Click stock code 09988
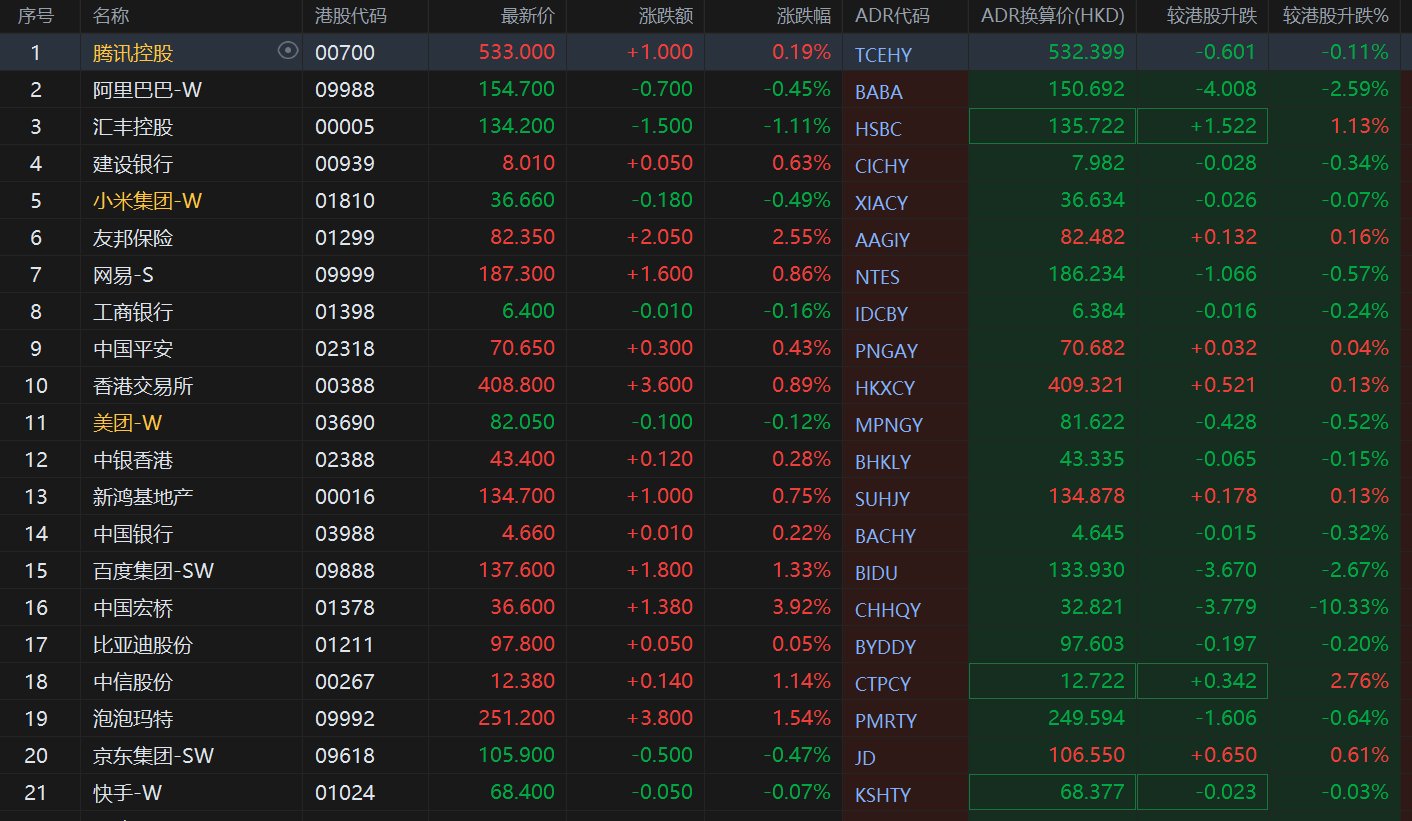 (x=344, y=90)
